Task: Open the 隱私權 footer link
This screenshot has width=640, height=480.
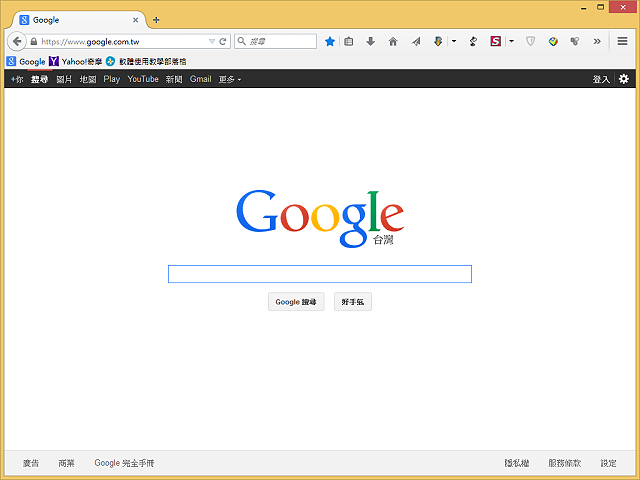Action: (x=517, y=463)
